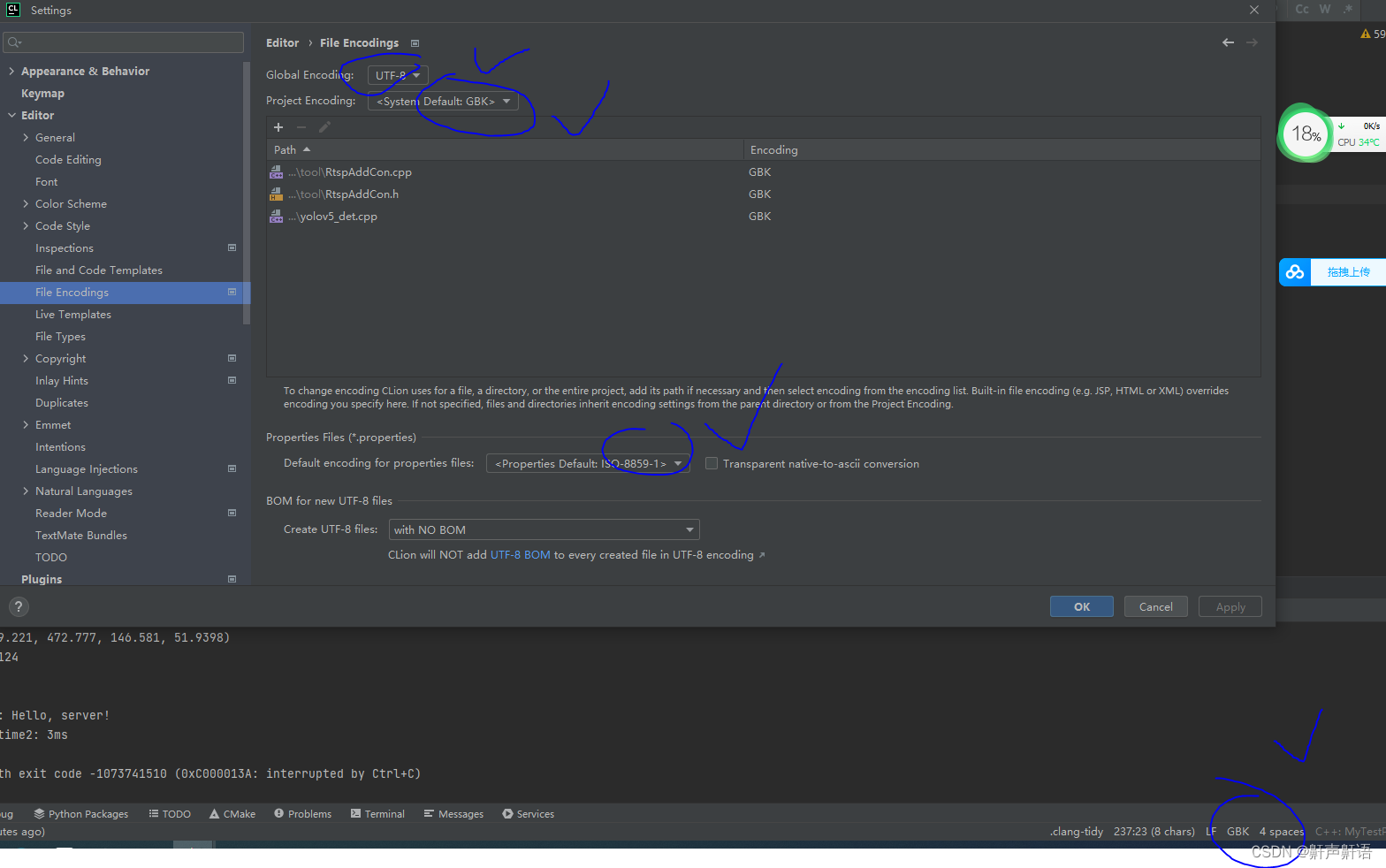Click the search magnifier icon in settings
This screenshot has height=868, width=1386.
[14, 42]
